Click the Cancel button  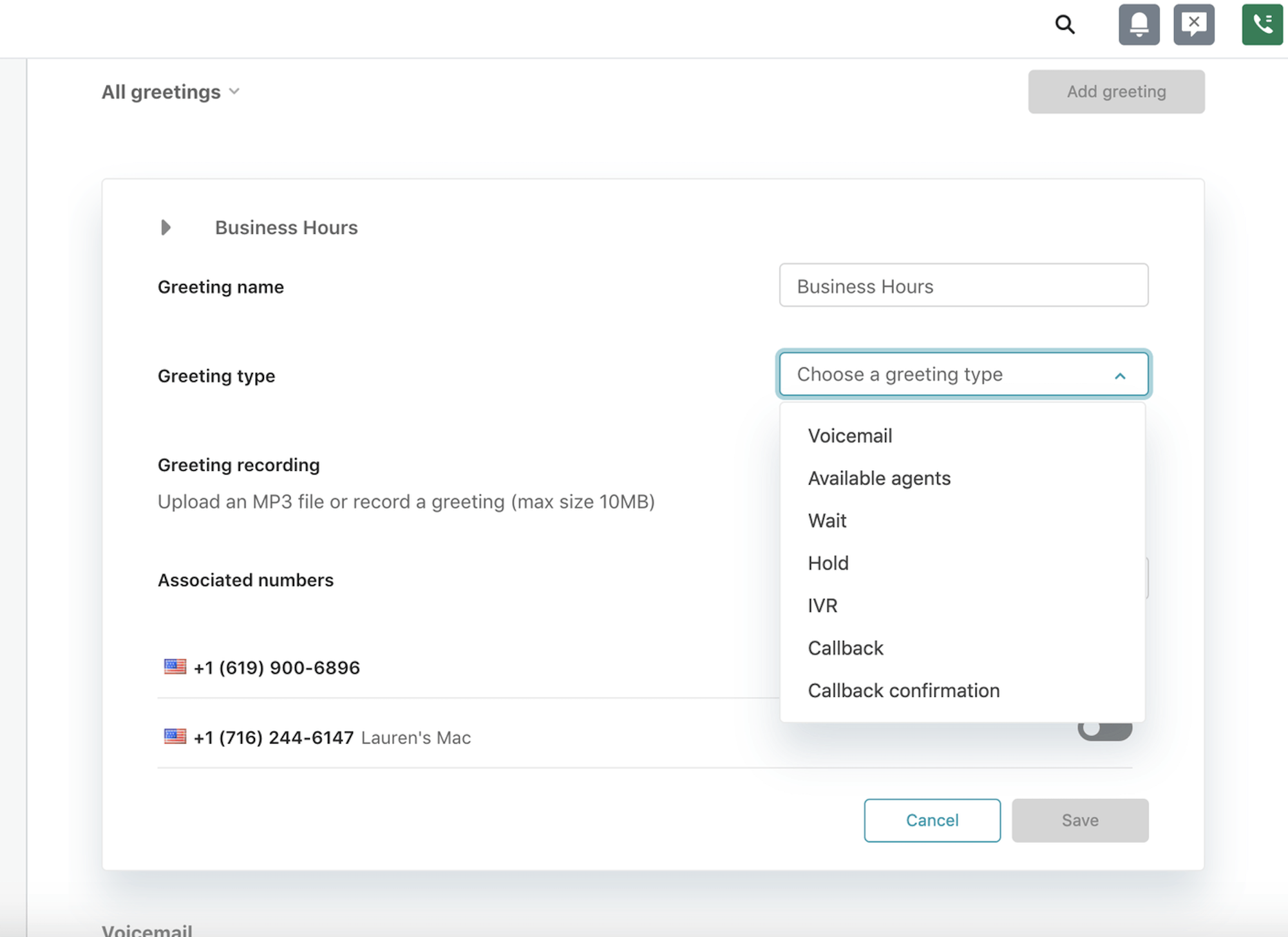coord(931,820)
